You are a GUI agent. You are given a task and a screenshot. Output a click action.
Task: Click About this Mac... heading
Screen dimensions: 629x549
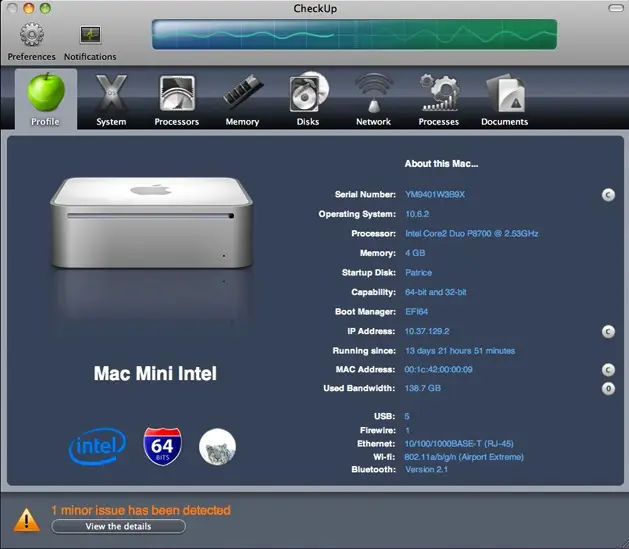coord(441,164)
